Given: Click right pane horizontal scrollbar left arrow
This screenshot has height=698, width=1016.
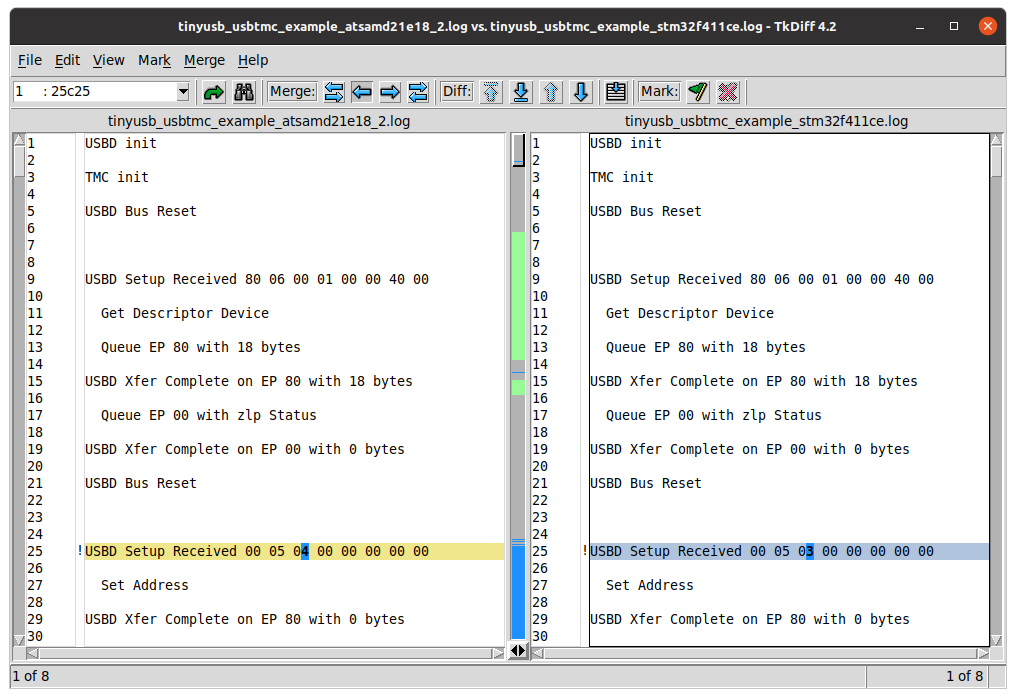Looking at the screenshot, I should [x=538, y=653].
